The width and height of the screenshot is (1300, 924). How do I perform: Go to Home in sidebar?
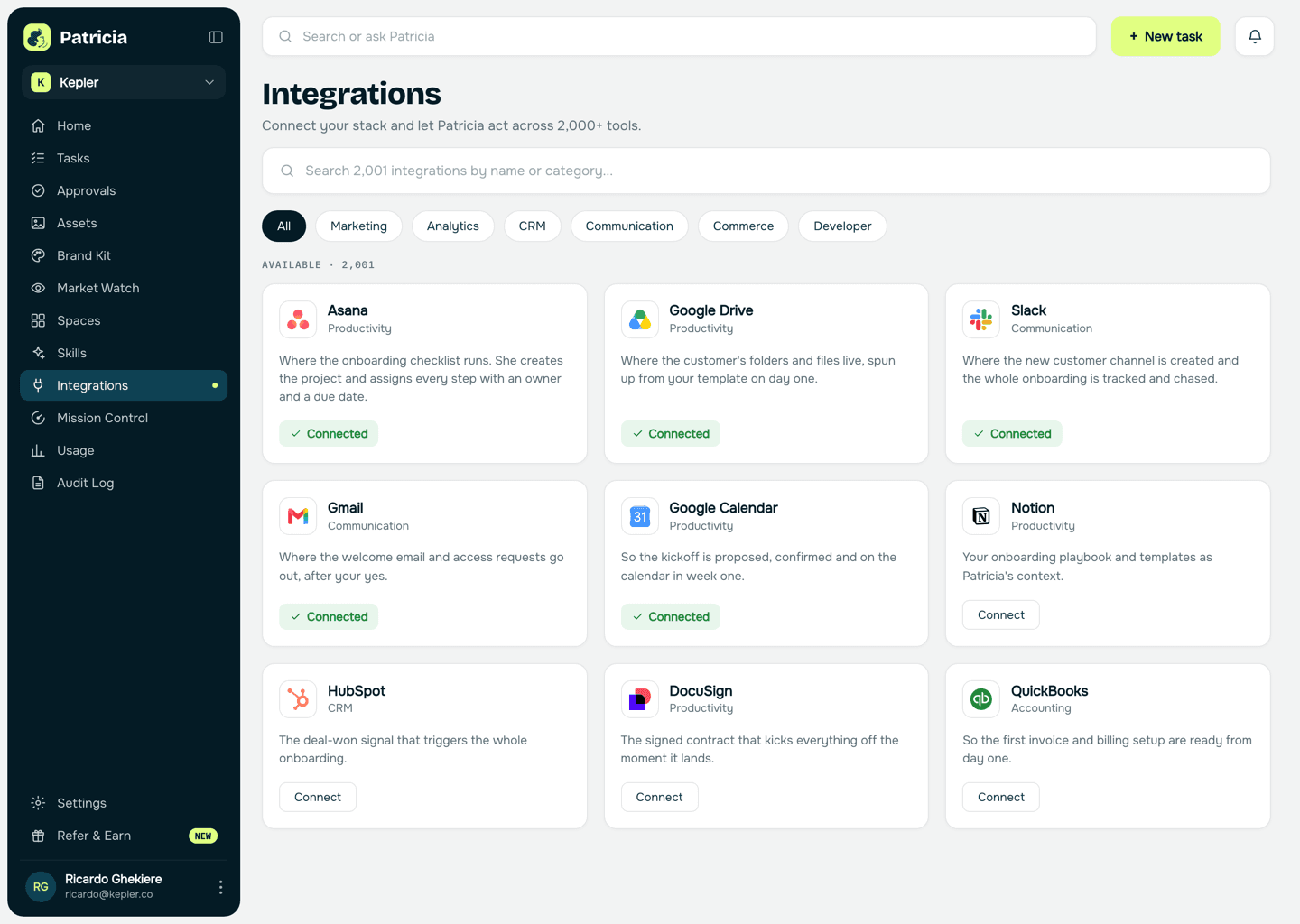coord(124,125)
